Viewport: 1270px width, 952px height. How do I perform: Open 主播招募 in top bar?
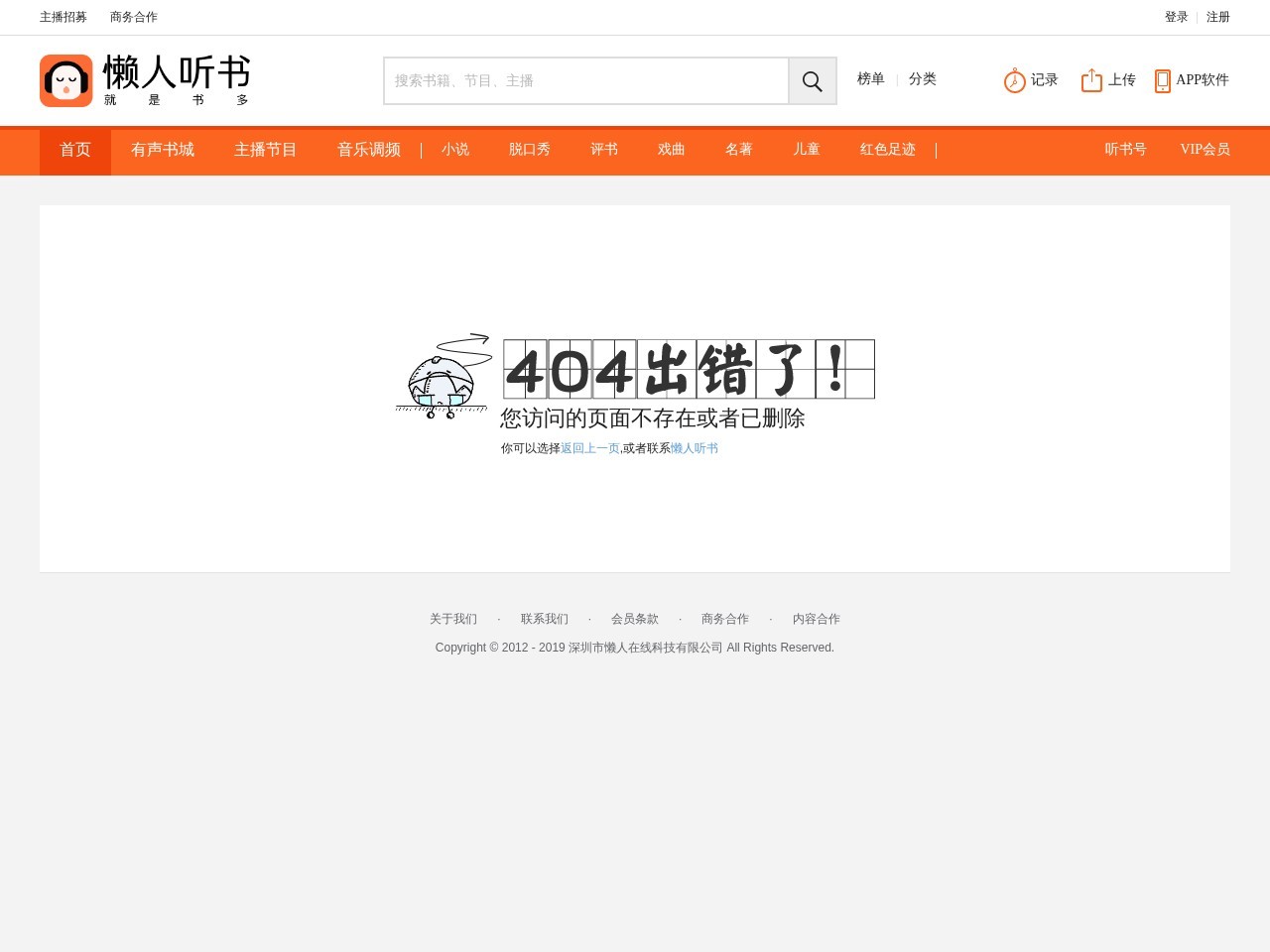click(x=63, y=17)
